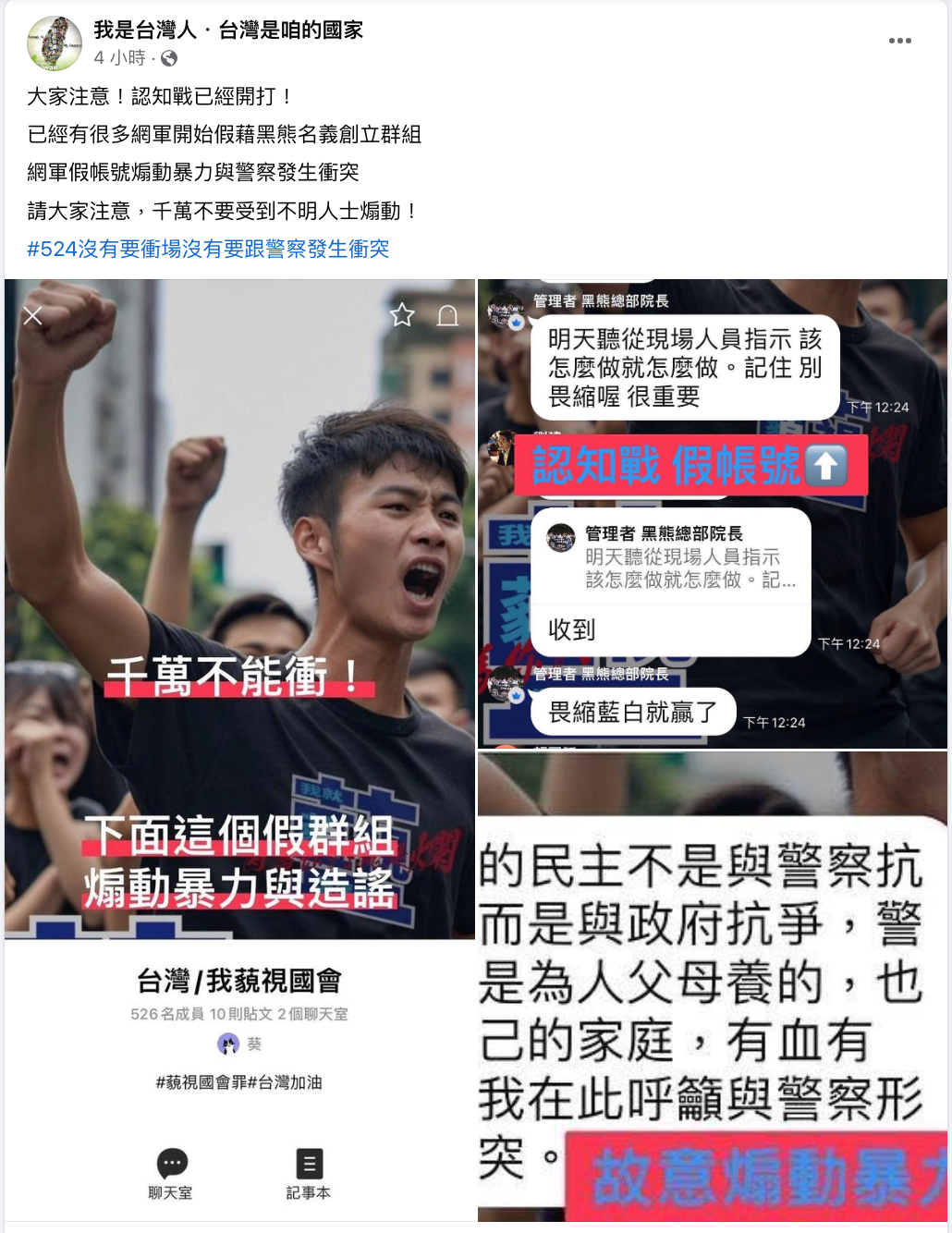Open the hashtag #524沒有要衝場 link
The height and width of the screenshot is (1233, 952).
[208, 249]
